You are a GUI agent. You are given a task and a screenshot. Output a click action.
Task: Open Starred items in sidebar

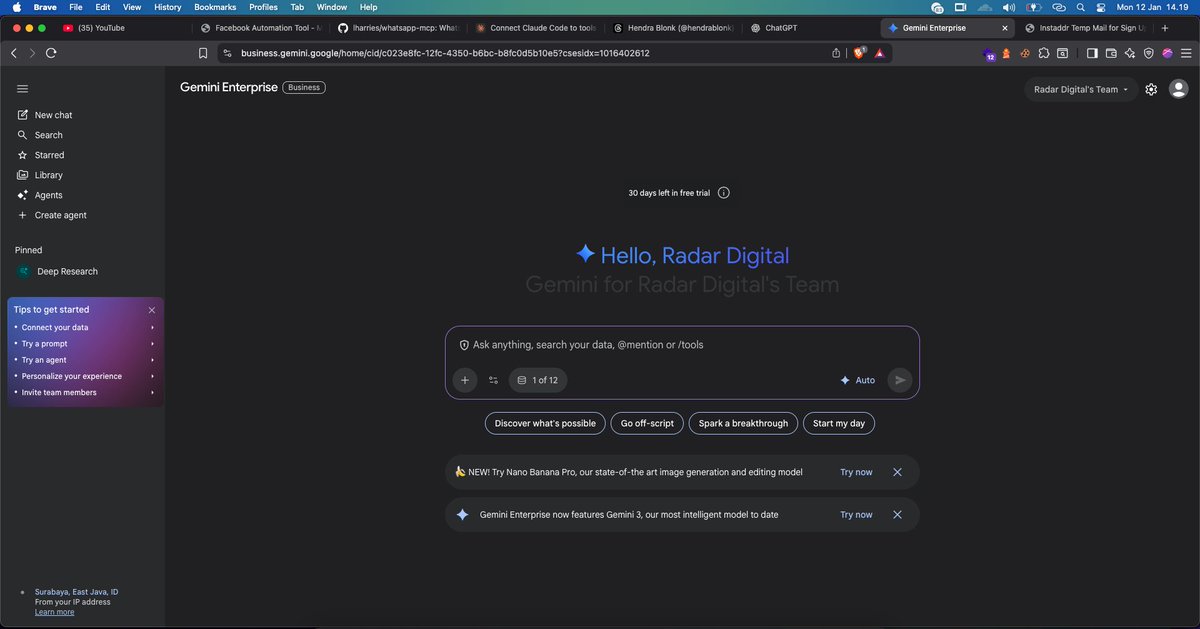pos(41,155)
